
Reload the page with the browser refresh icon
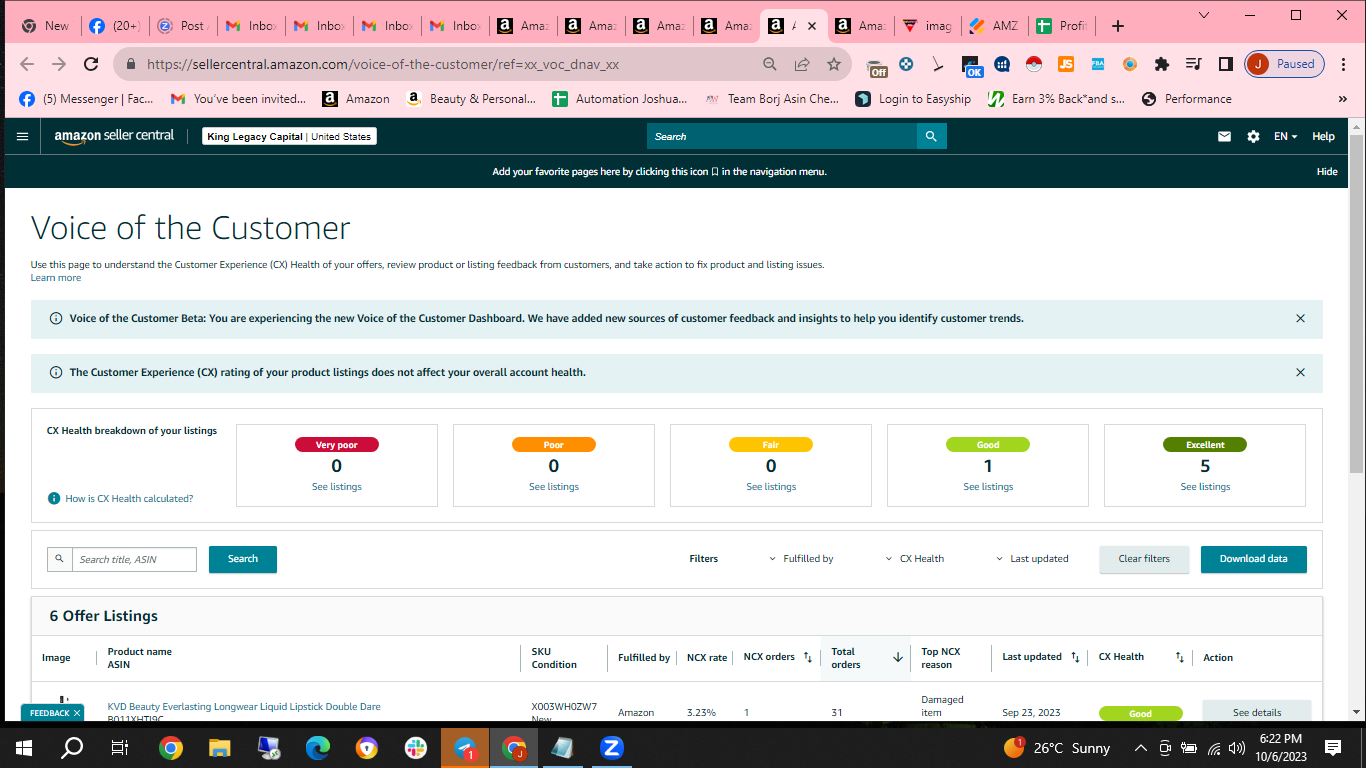(x=91, y=64)
